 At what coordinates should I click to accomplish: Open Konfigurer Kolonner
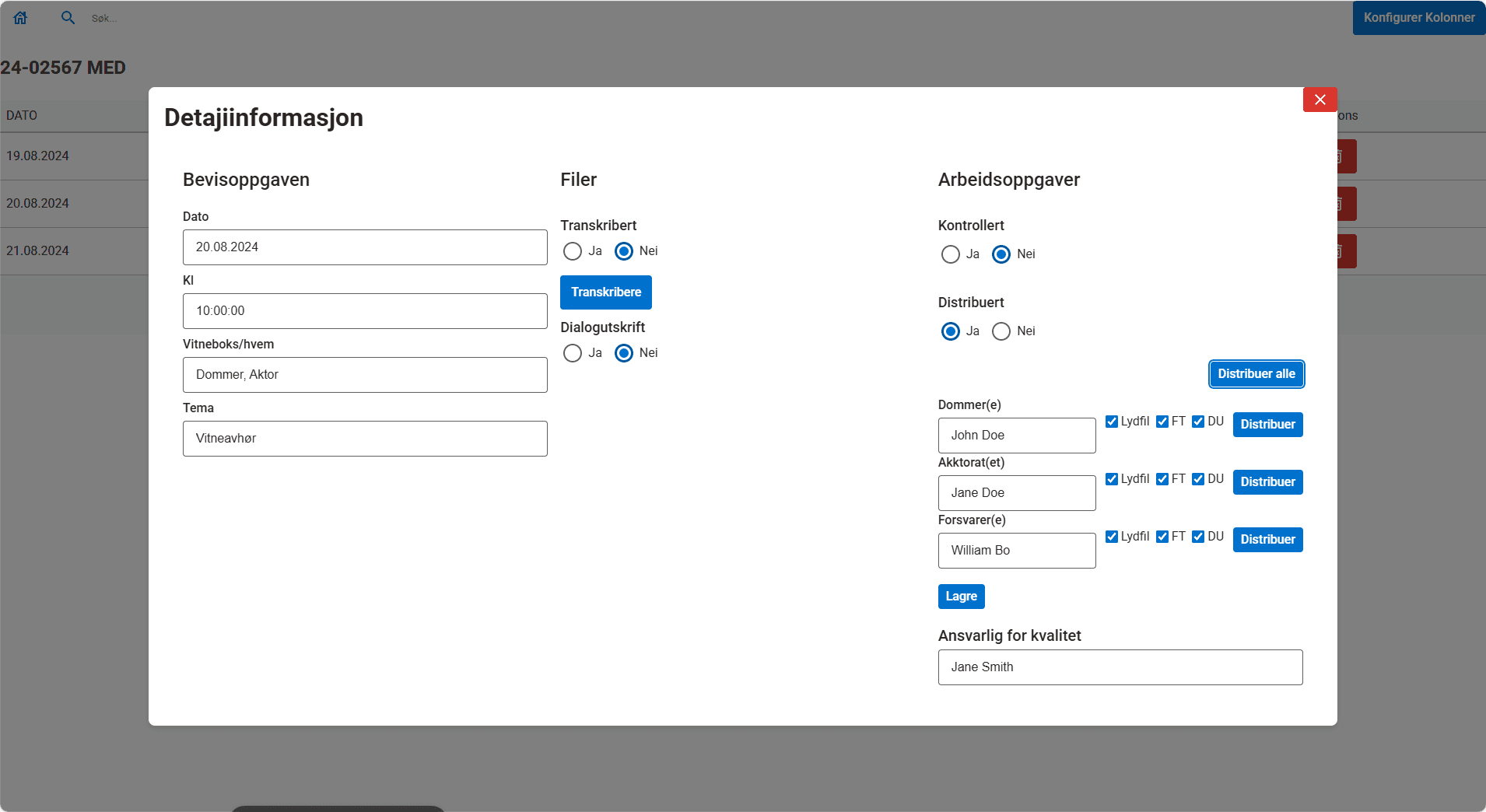(1418, 17)
